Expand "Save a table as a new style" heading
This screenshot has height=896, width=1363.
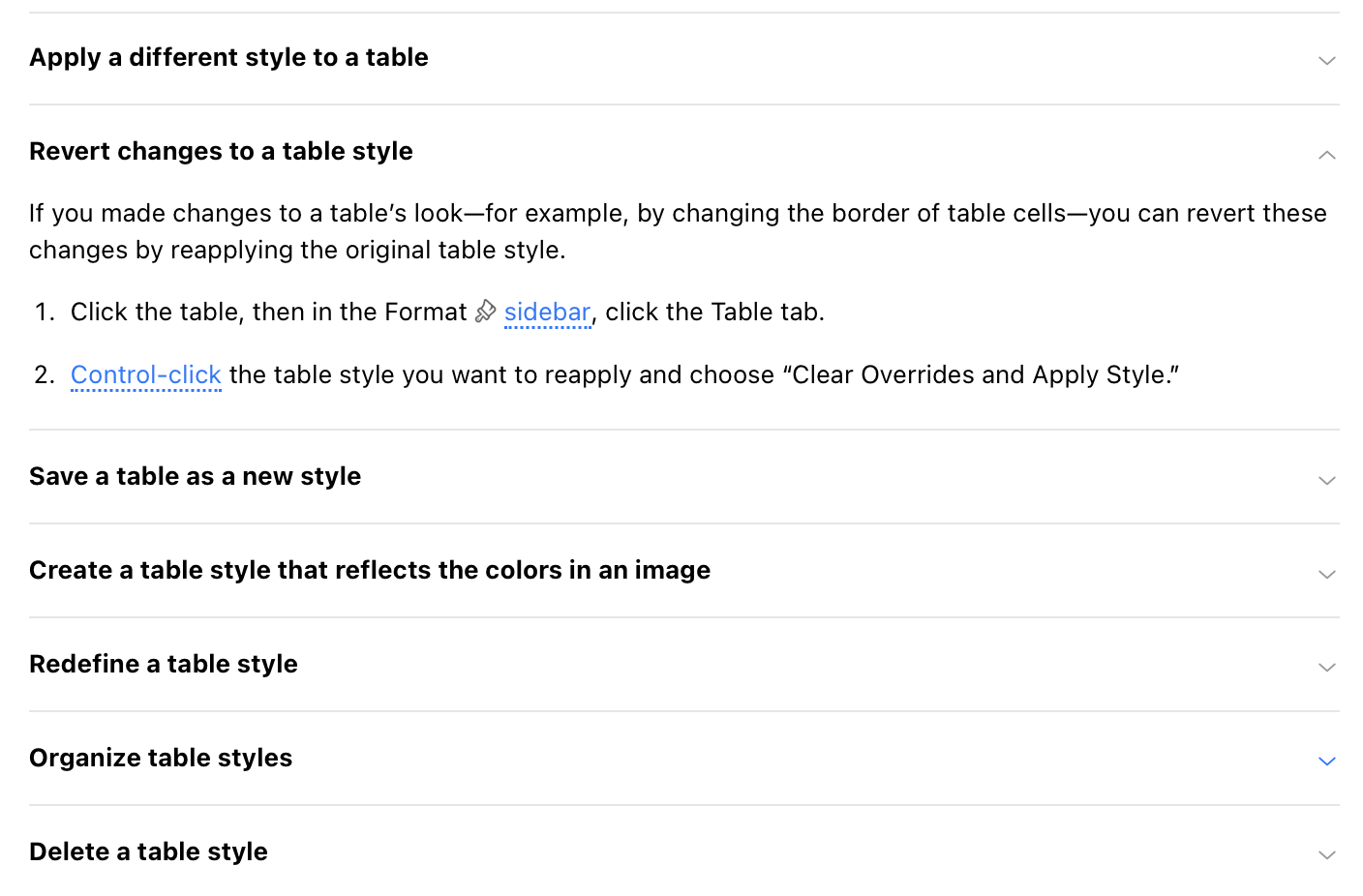coord(195,477)
